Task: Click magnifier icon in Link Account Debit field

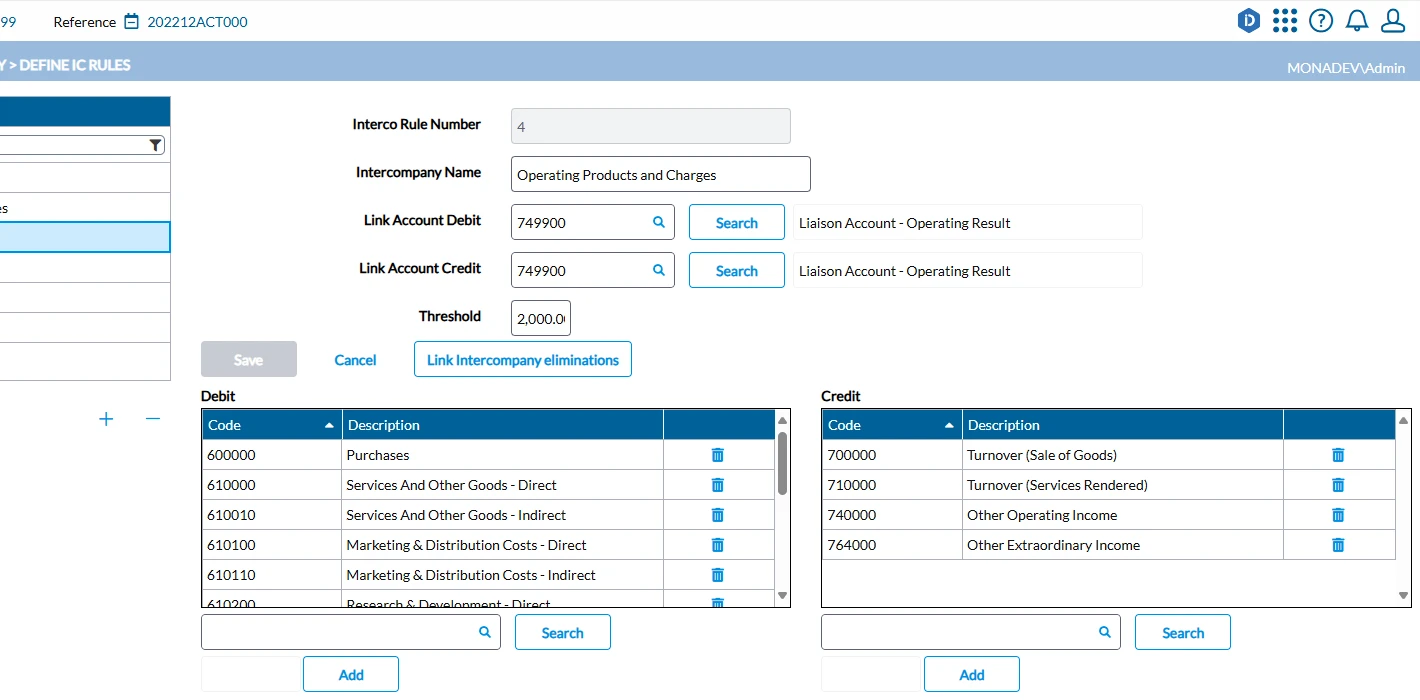Action: tap(659, 222)
